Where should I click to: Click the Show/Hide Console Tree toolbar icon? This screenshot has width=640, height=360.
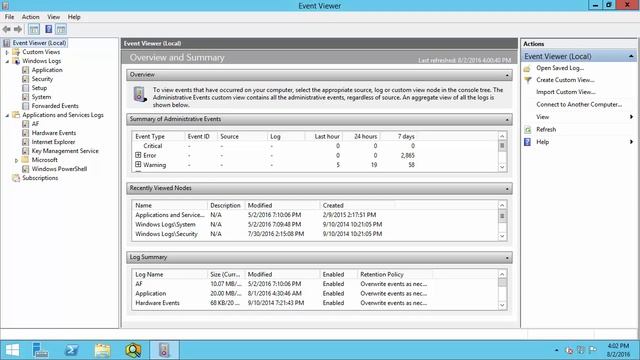point(34,29)
